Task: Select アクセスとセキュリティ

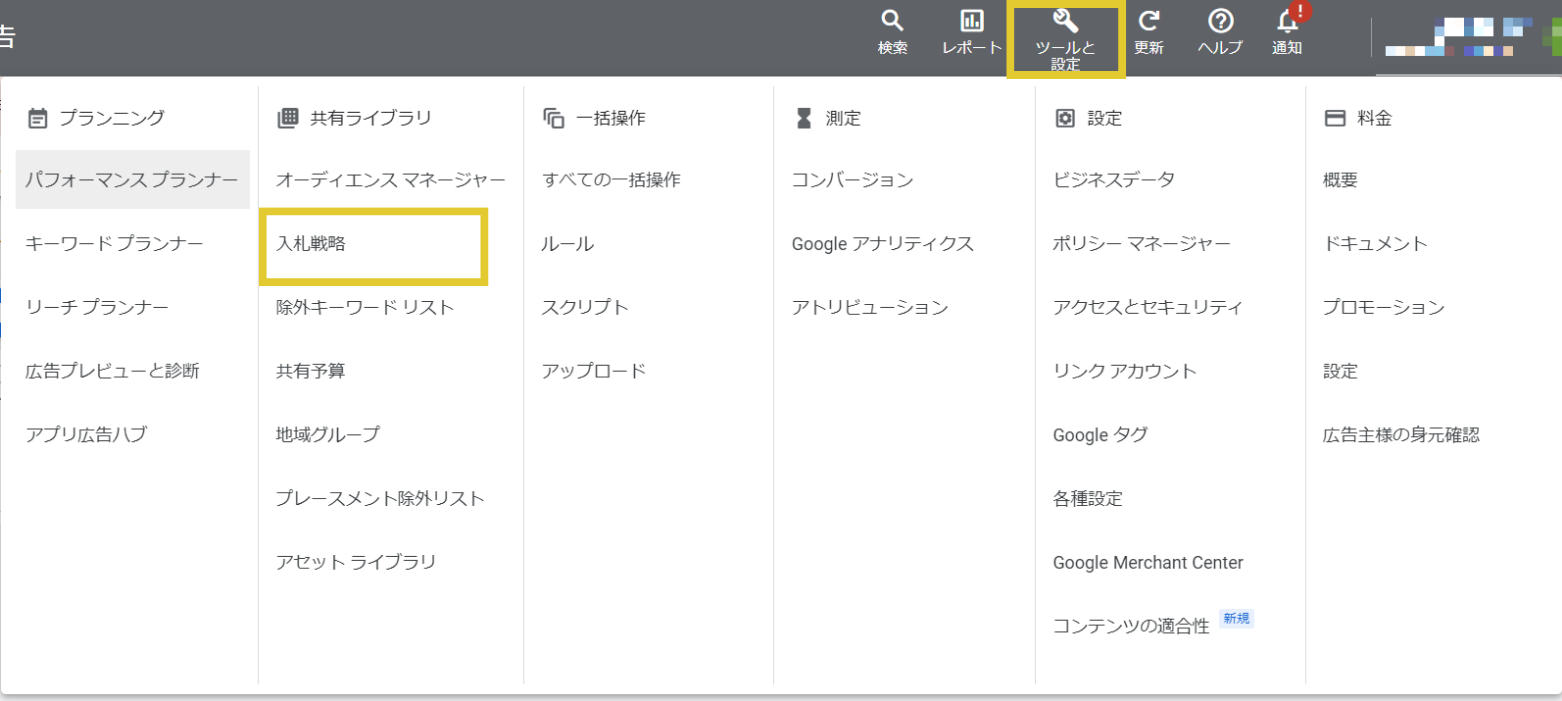Action: pos(1148,307)
